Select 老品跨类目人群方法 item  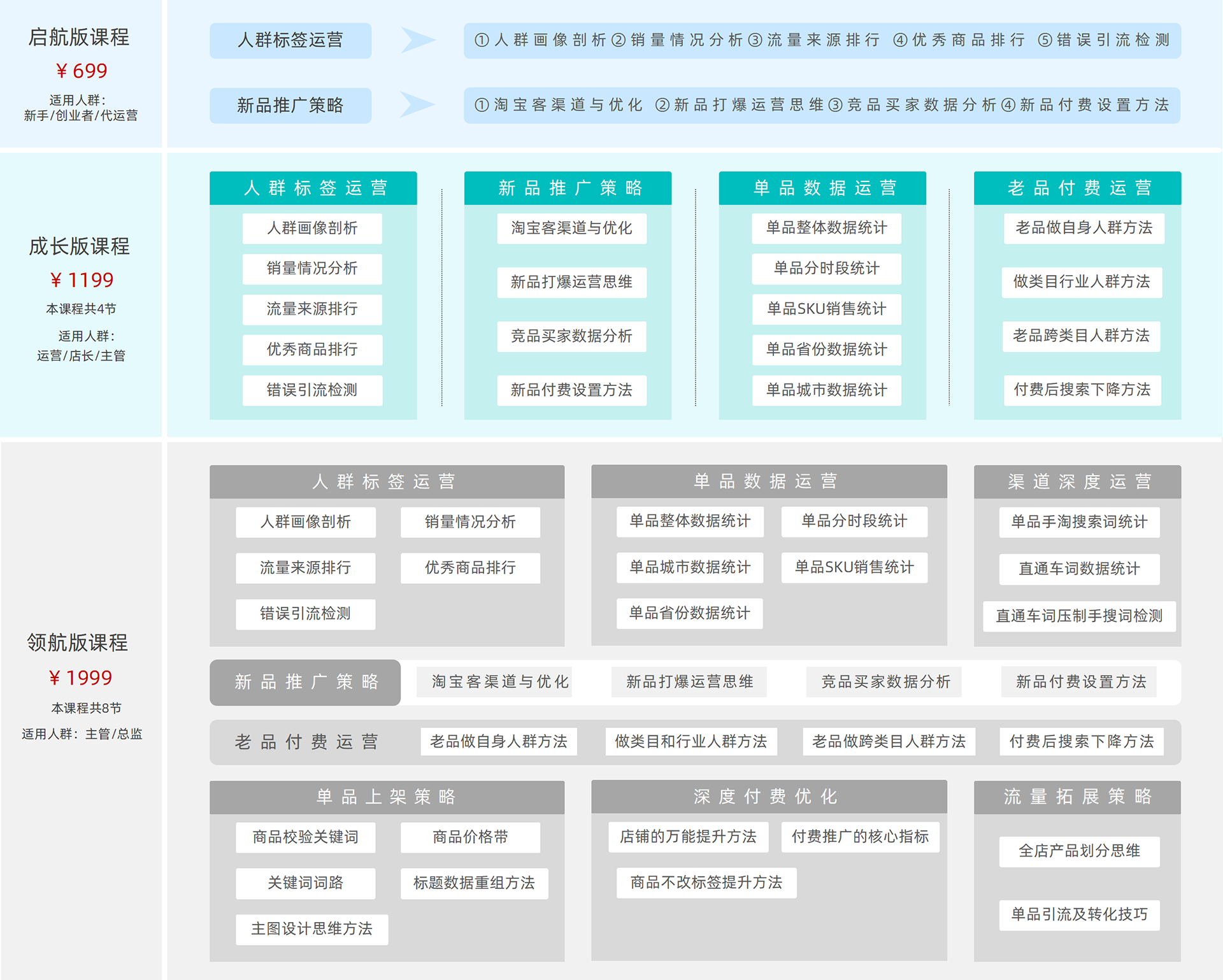click(x=1082, y=336)
